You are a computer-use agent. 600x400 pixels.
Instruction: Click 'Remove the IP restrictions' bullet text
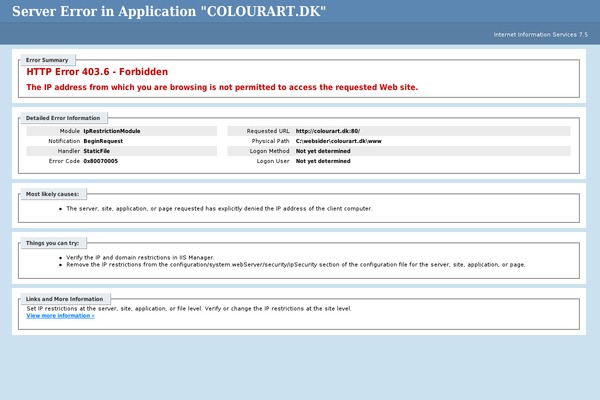[296, 264]
